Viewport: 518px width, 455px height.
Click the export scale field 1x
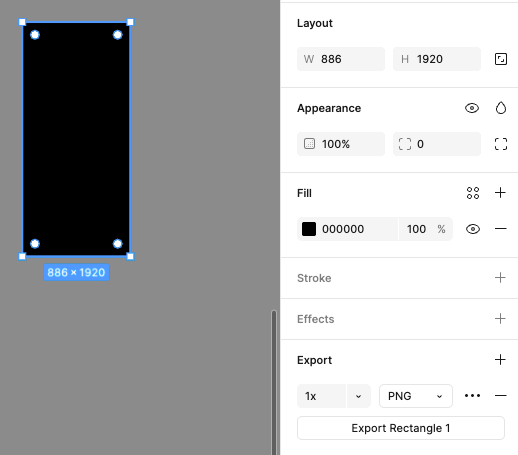pyautogui.click(x=321, y=396)
